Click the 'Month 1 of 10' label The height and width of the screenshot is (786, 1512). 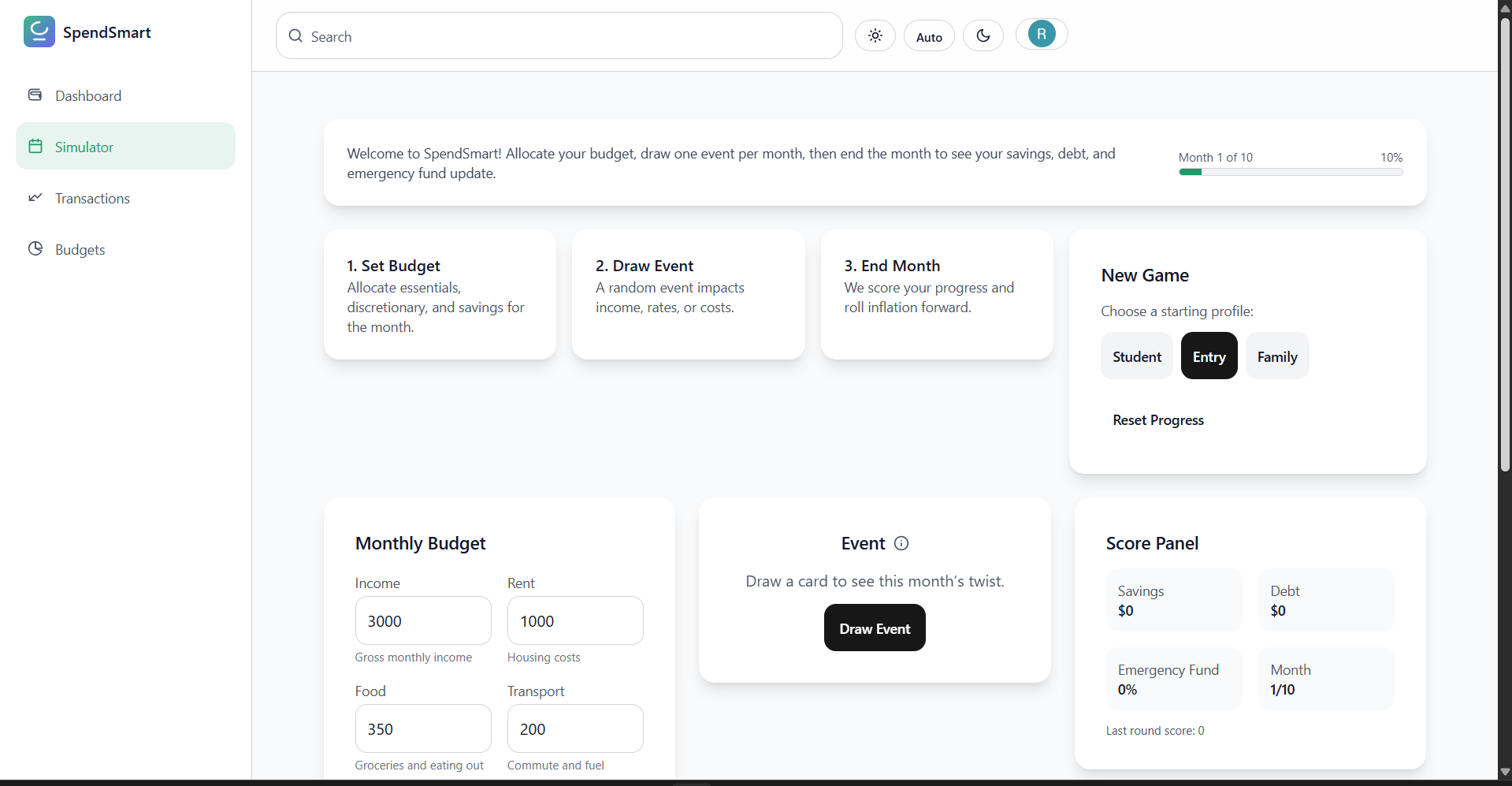point(1216,158)
